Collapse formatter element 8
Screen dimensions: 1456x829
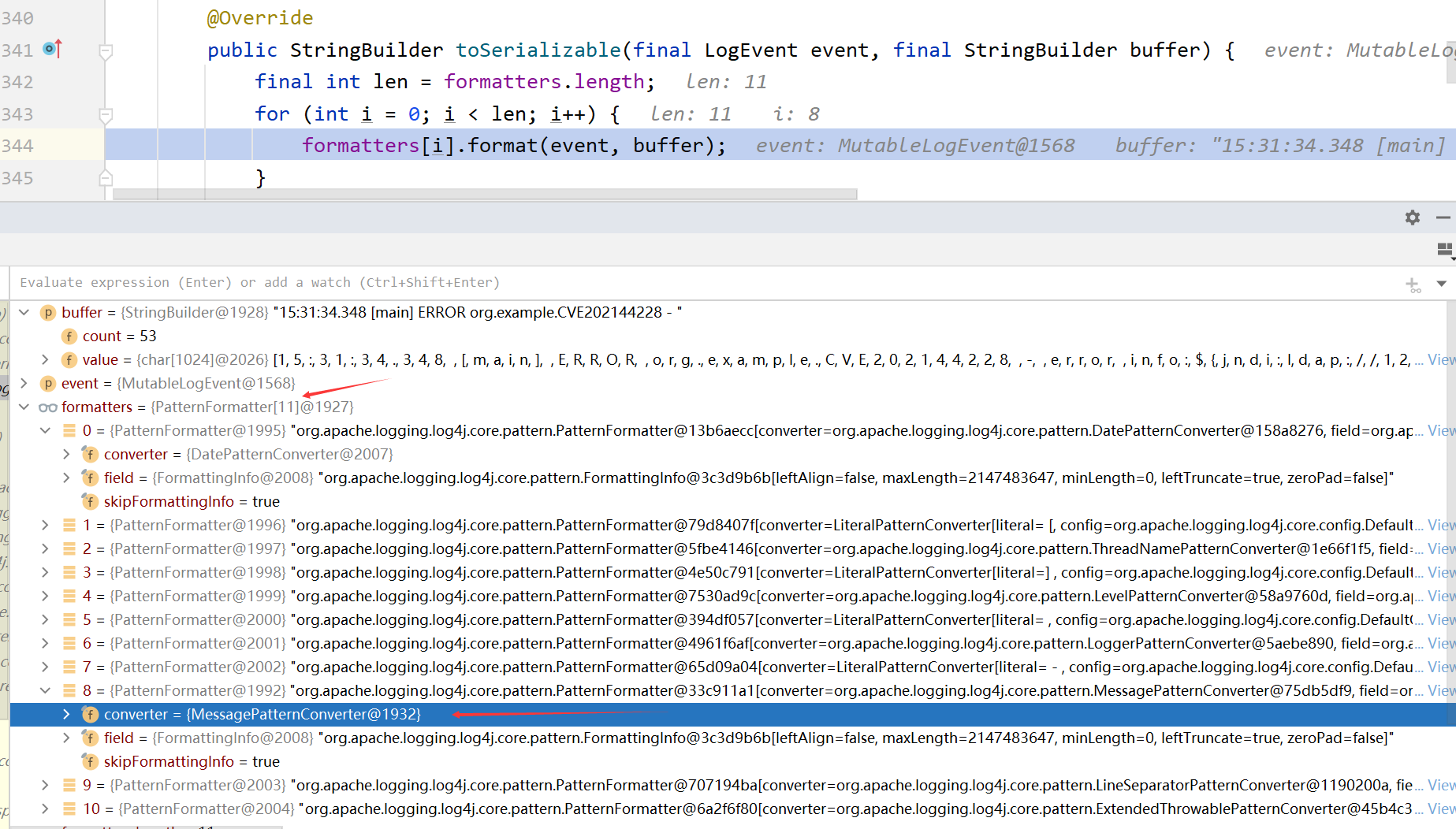tap(45, 690)
